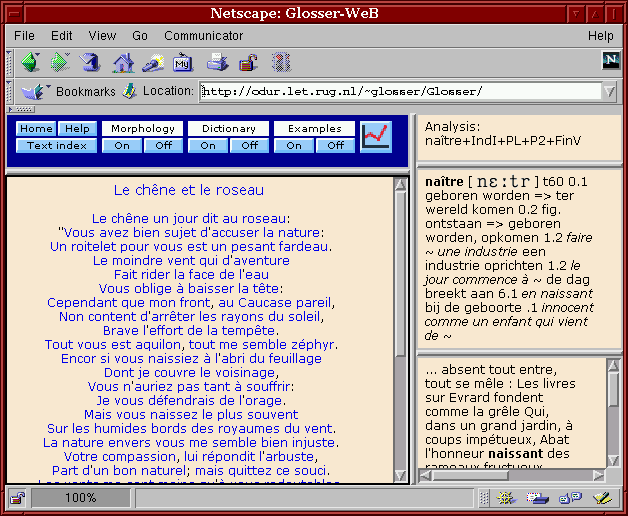Image resolution: width=628 pixels, height=516 pixels.
Task: Open the Mail inbox component icon
Action: pos(537,498)
